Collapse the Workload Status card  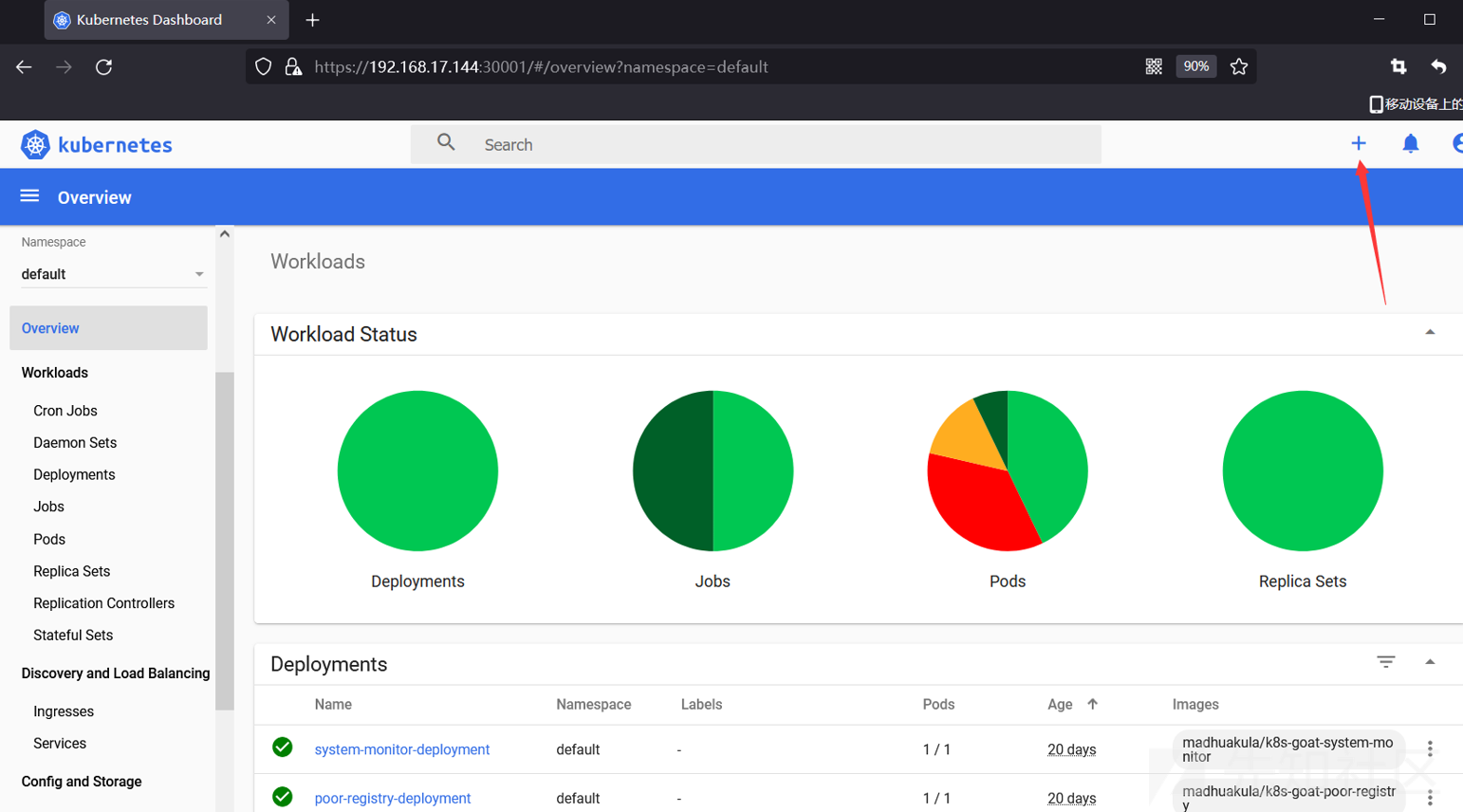1430,333
